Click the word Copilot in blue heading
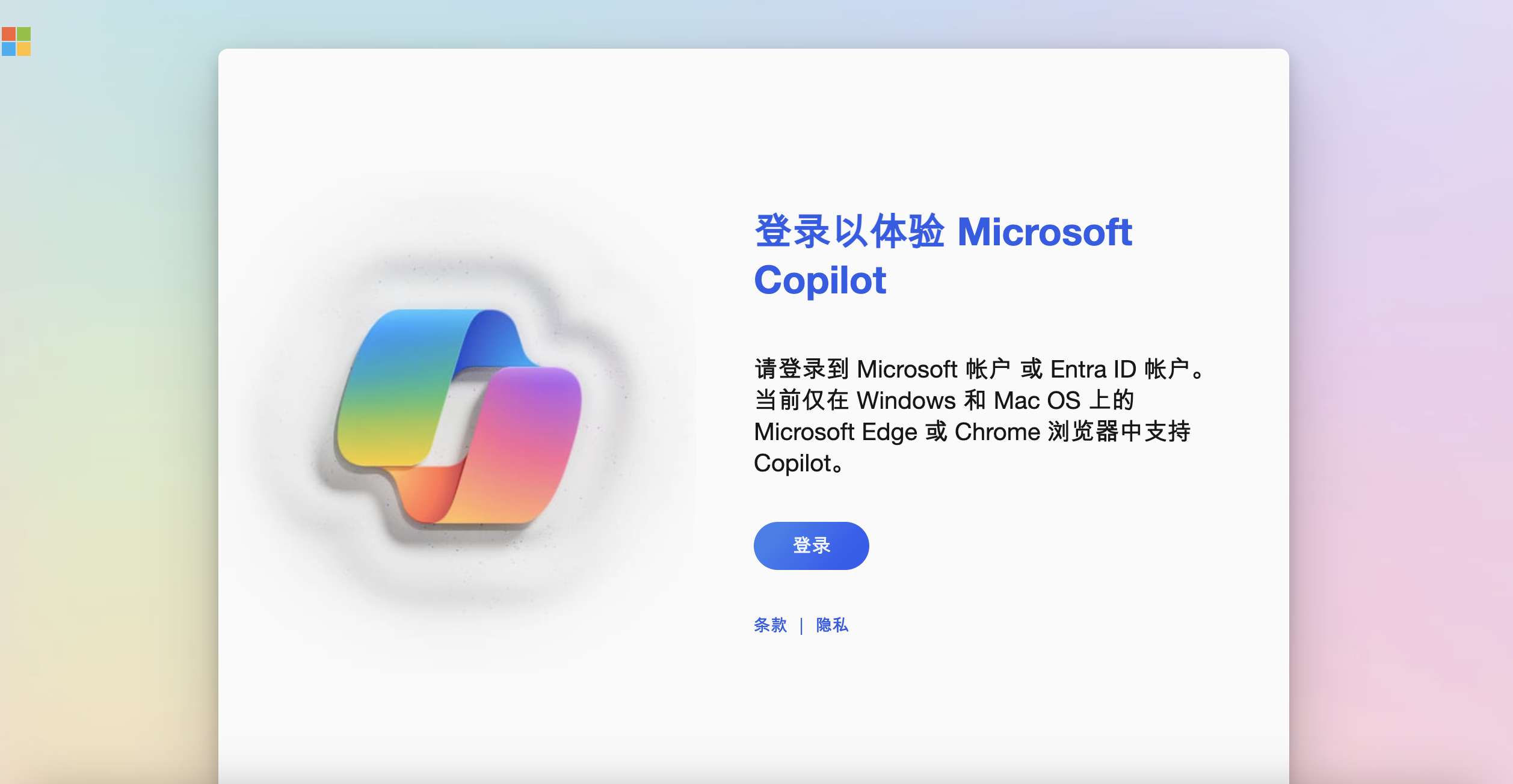1513x784 pixels. pyautogui.click(x=820, y=280)
